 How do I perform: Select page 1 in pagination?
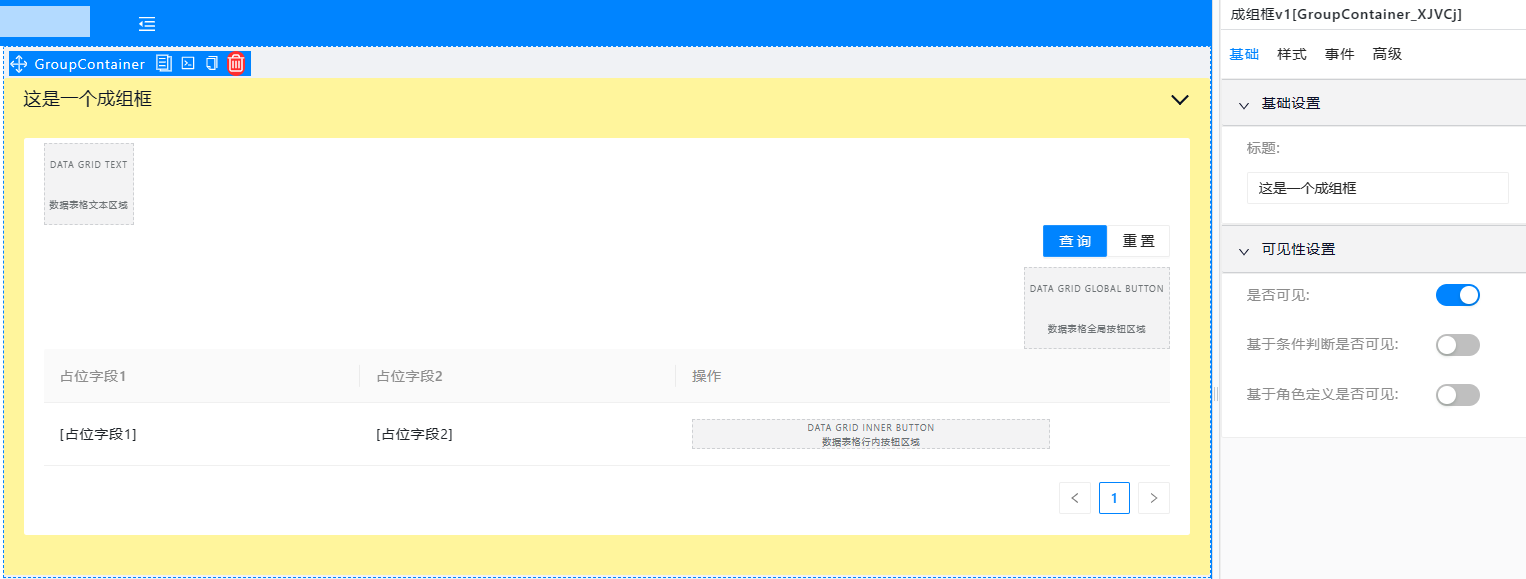[x=1114, y=498]
